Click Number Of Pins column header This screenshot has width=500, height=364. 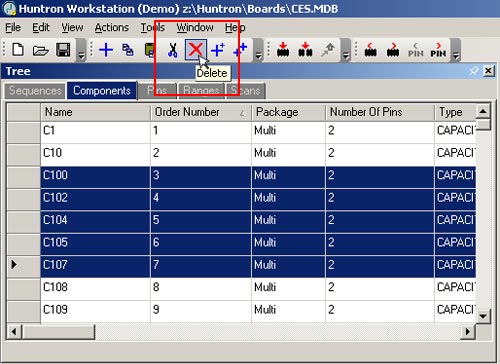(380, 112)
